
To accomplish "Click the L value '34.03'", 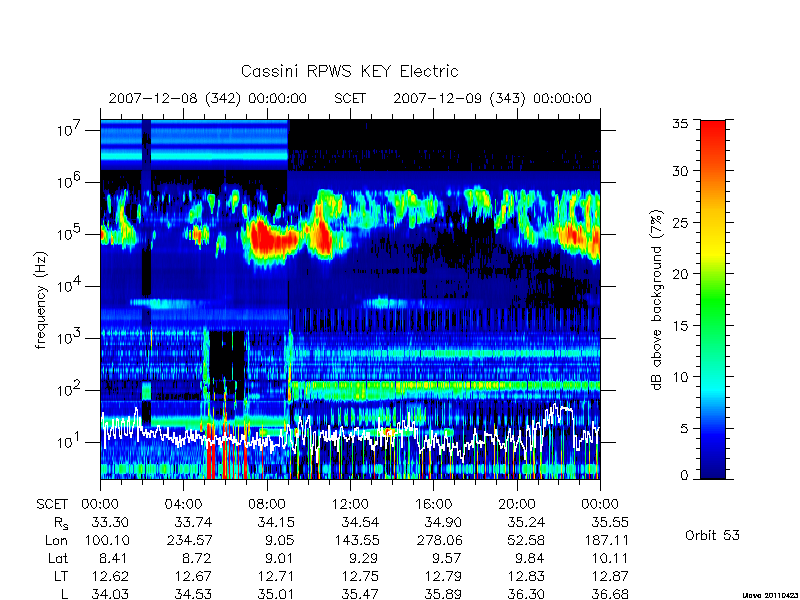I will (110, 594).
